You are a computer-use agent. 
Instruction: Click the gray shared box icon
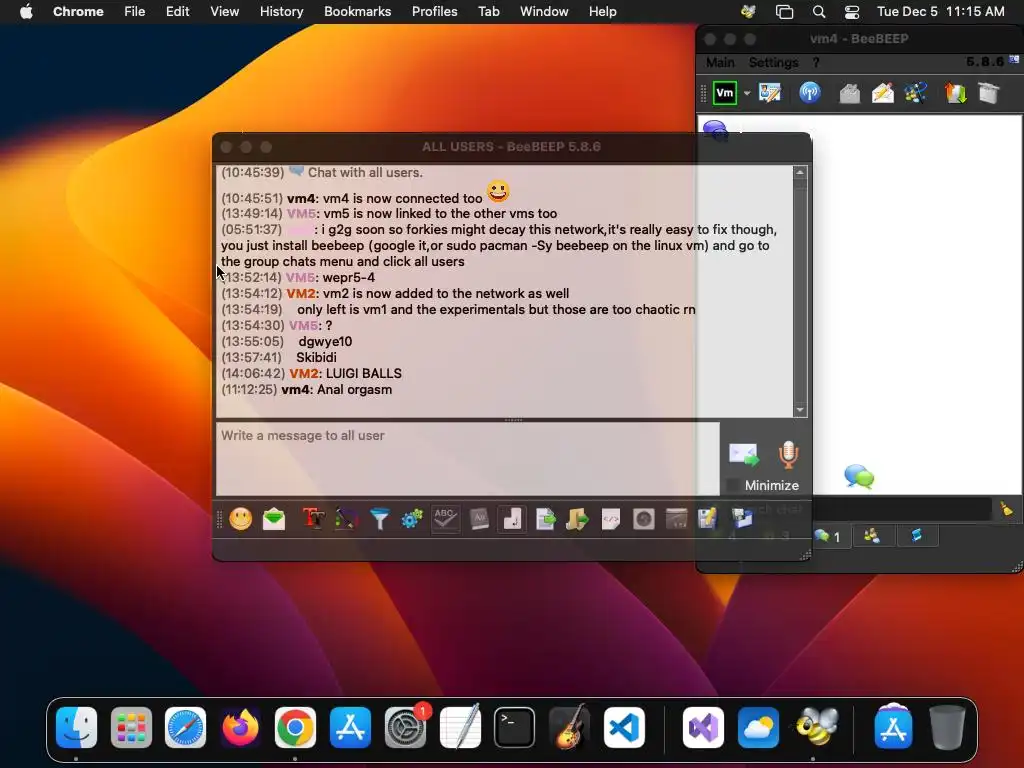click(x=989, y=93)
